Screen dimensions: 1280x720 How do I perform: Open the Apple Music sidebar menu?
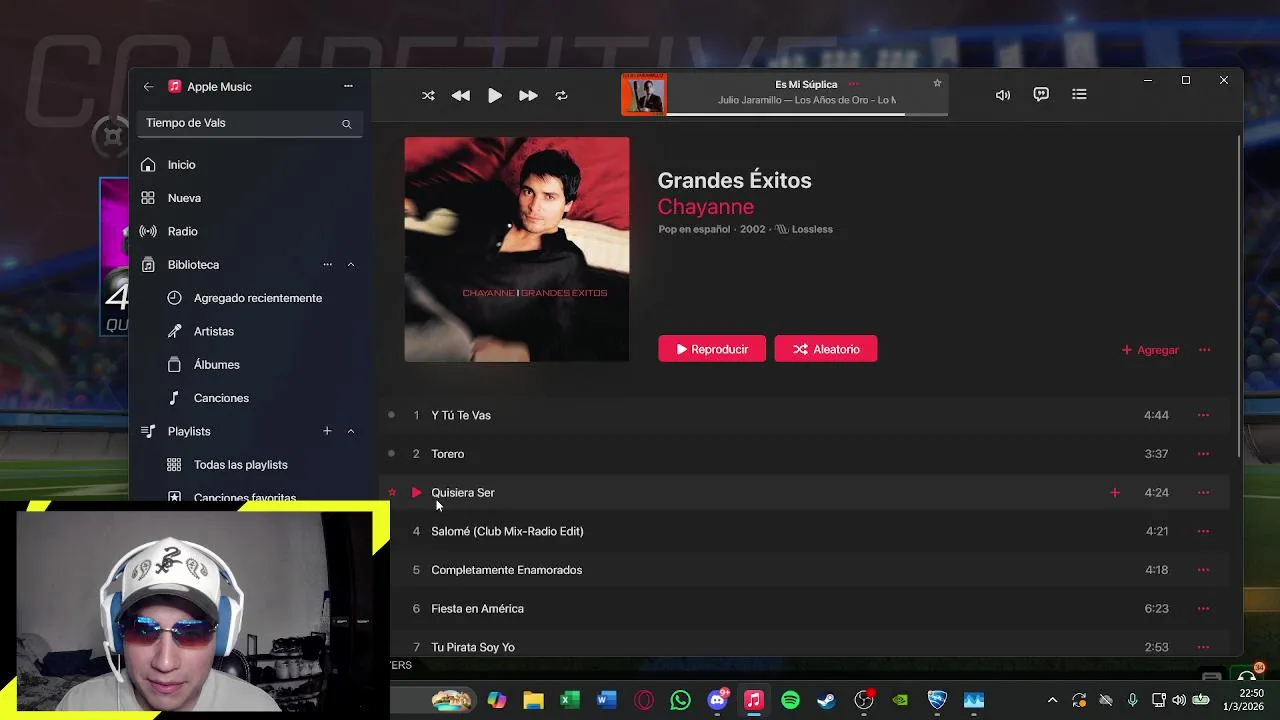tap(348, 86)
